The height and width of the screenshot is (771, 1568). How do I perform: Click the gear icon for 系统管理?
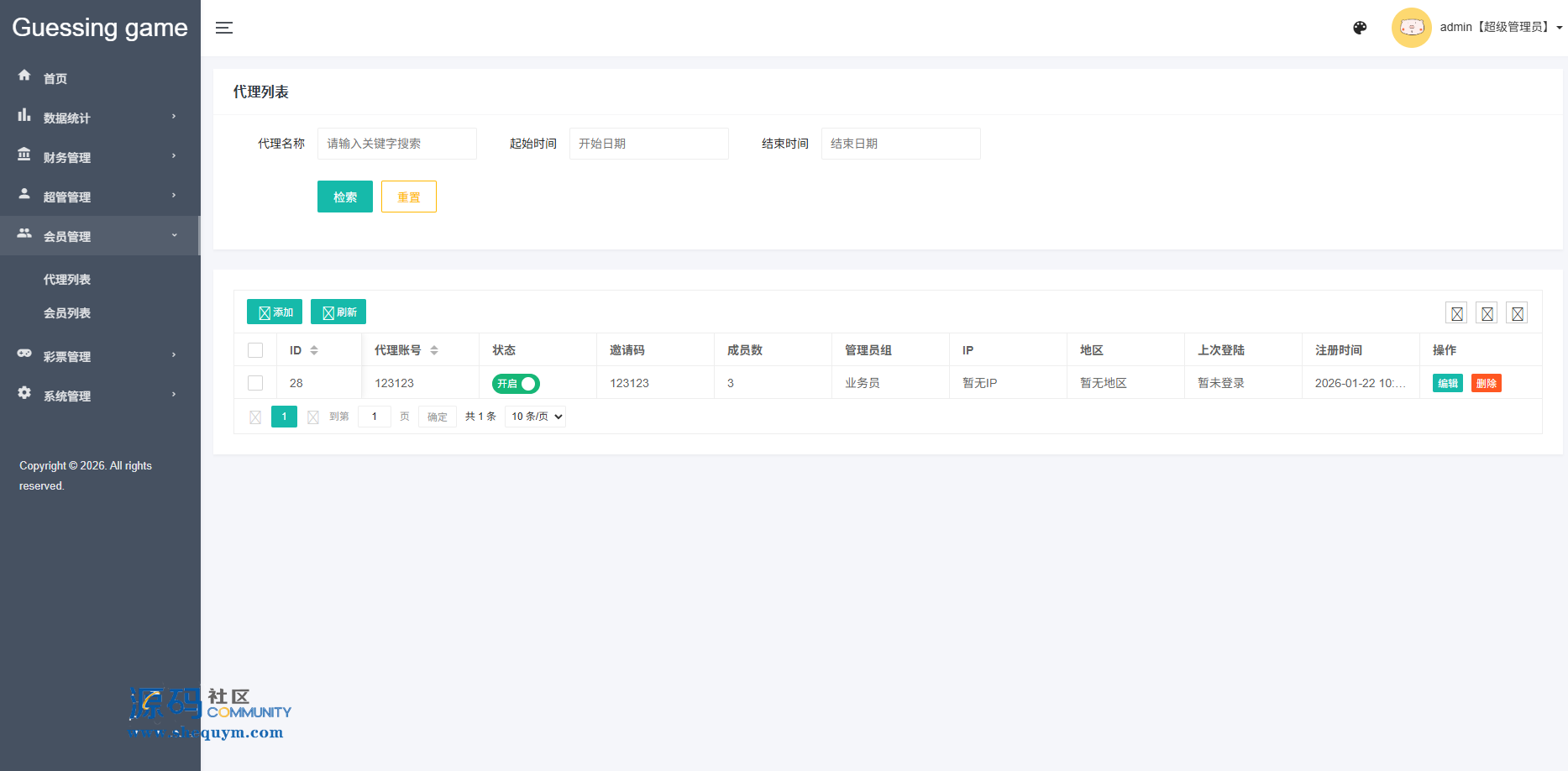(24, 393)
